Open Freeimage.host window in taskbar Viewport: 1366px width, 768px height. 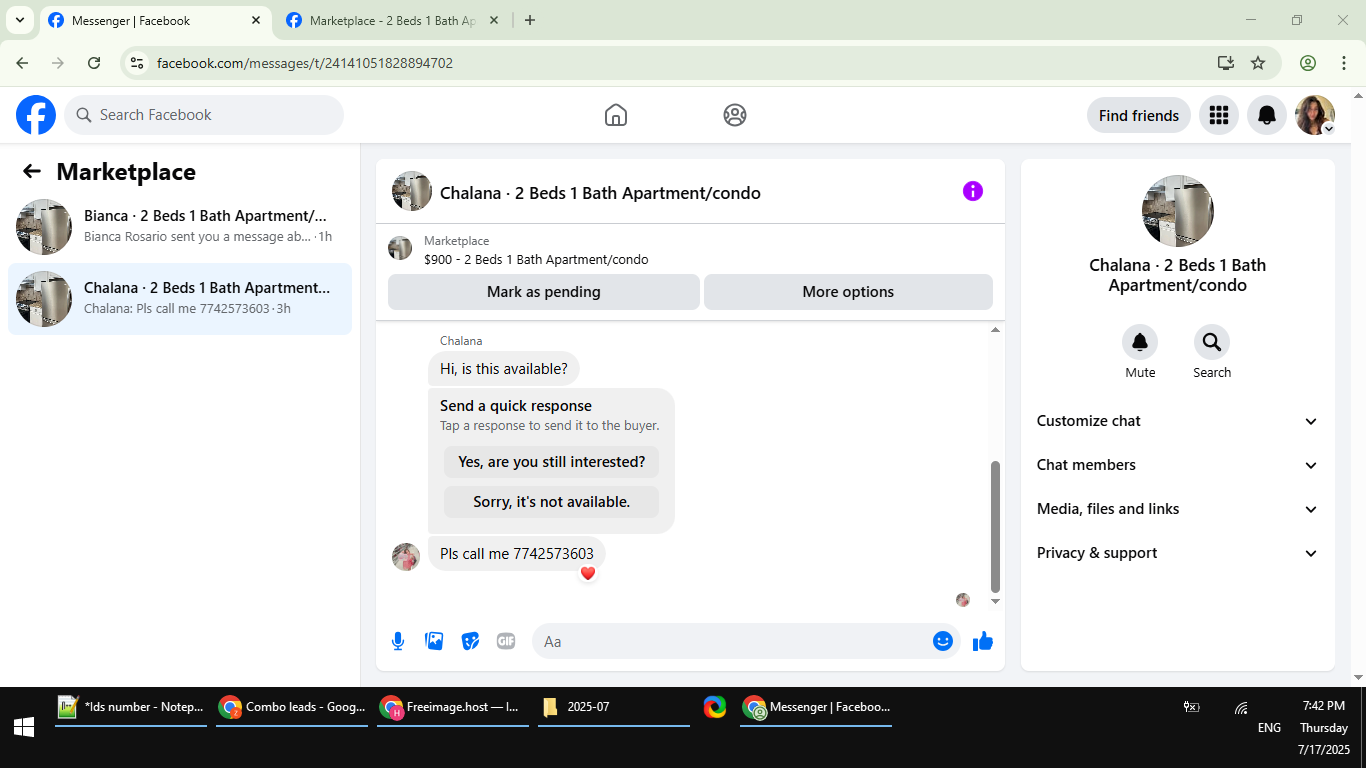(x=453, y=707)
